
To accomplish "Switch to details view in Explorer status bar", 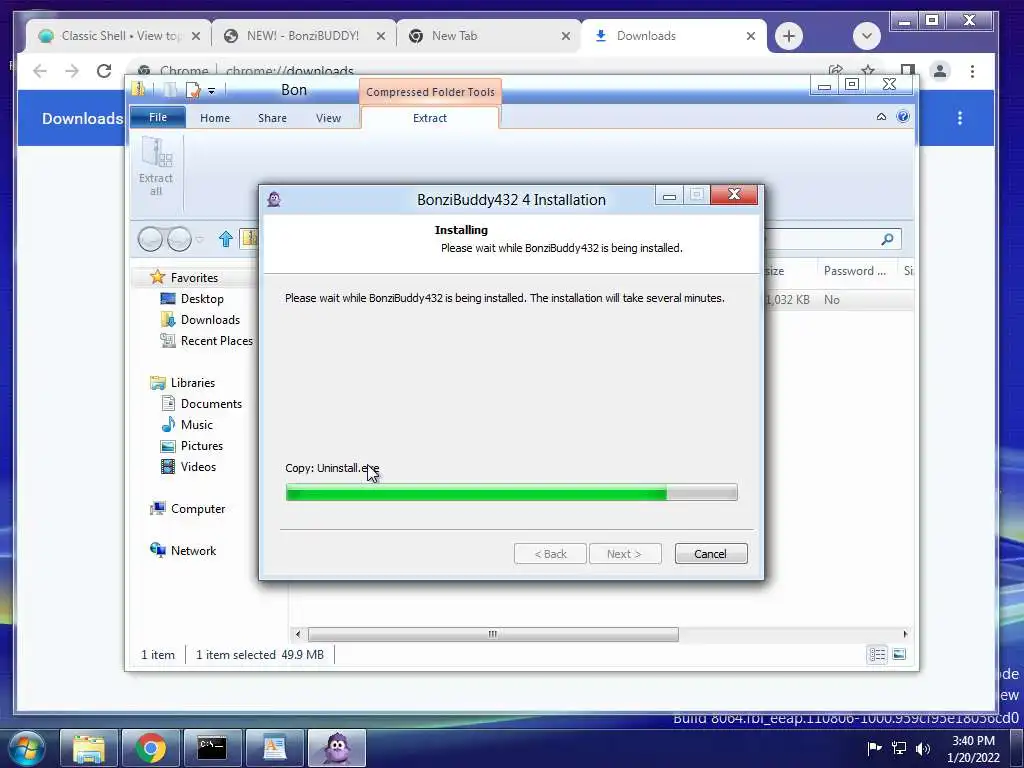I will click(877, 654).
